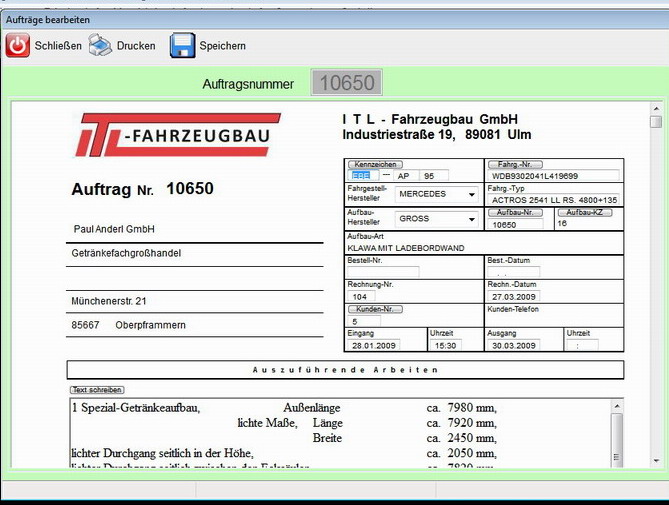Click the Auftrag Nr. 10650 heading

coord(143,189)
